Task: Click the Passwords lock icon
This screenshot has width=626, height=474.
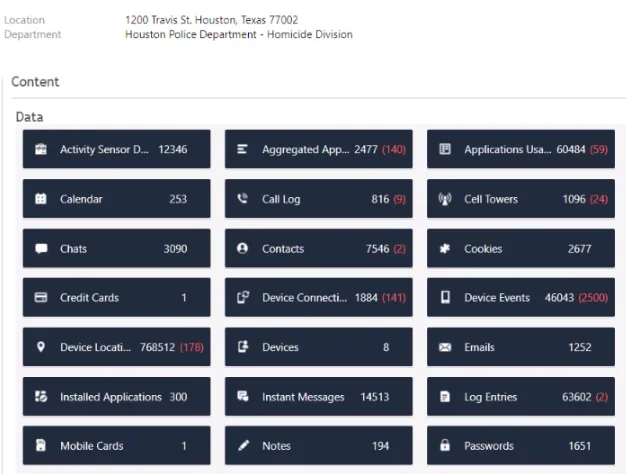Action: pos(445,446)
